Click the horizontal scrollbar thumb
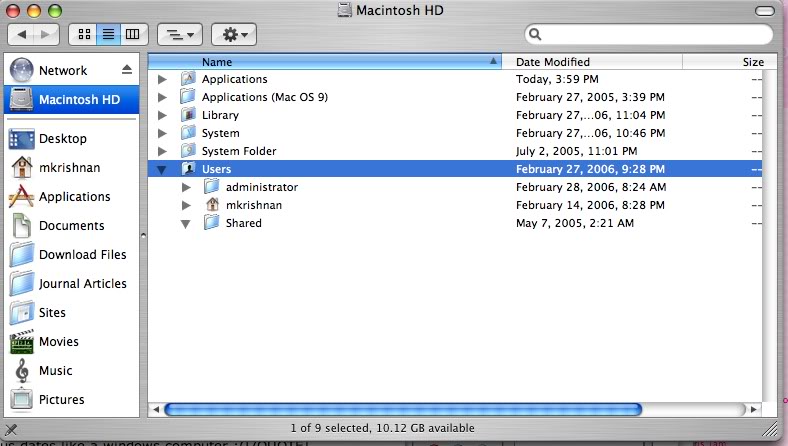Viewport: 788px width, 446px height. [403, 409]
